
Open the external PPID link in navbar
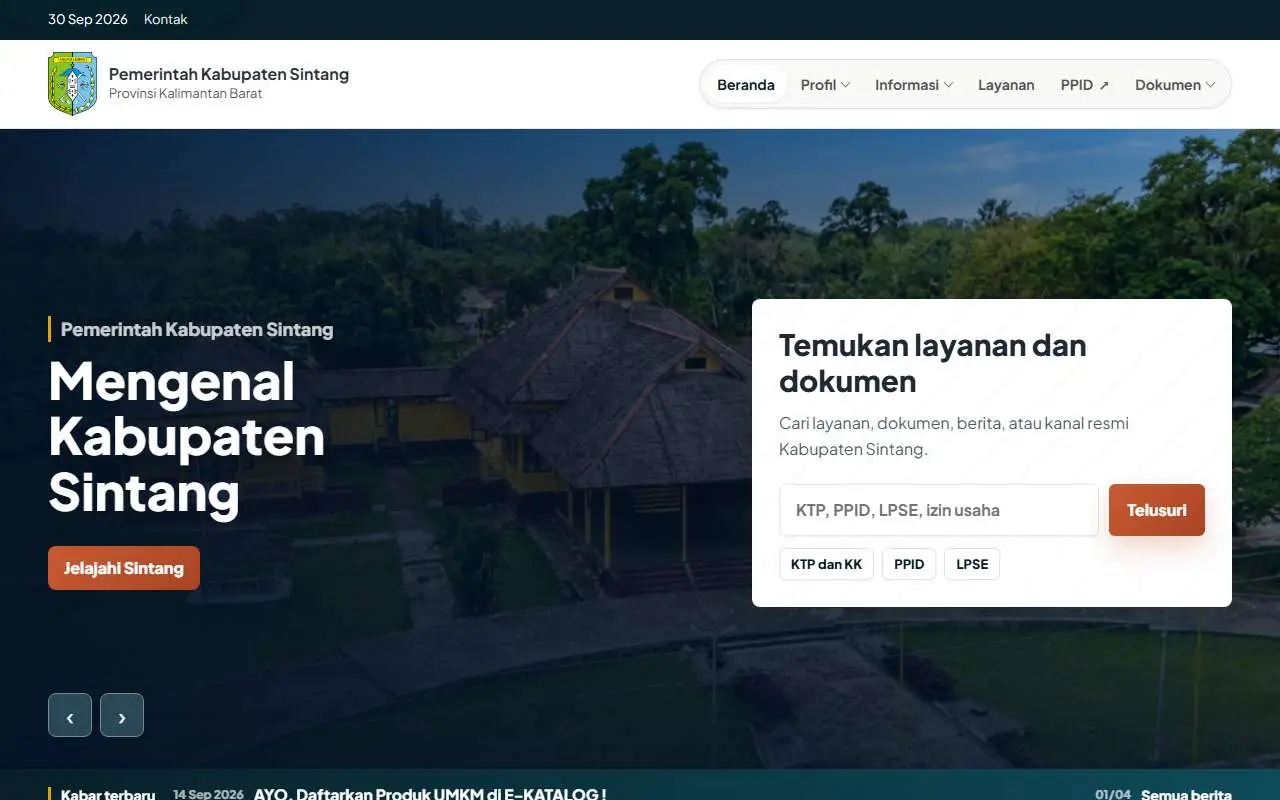pos(1085,85)
